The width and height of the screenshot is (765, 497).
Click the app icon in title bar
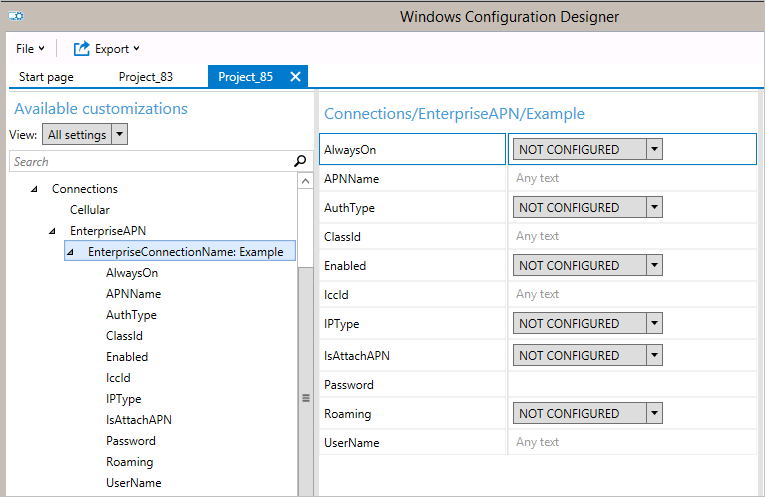[18, 17]
